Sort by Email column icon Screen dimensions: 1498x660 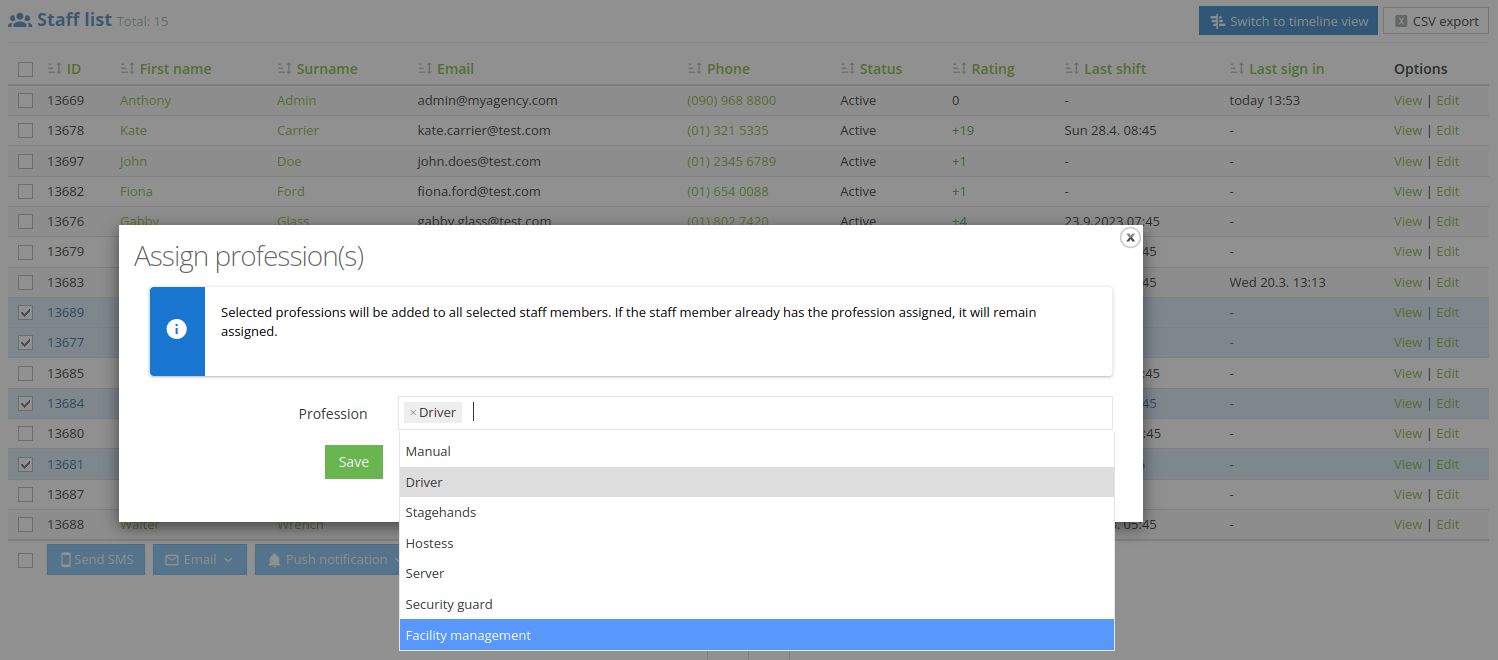coord(425,69)
